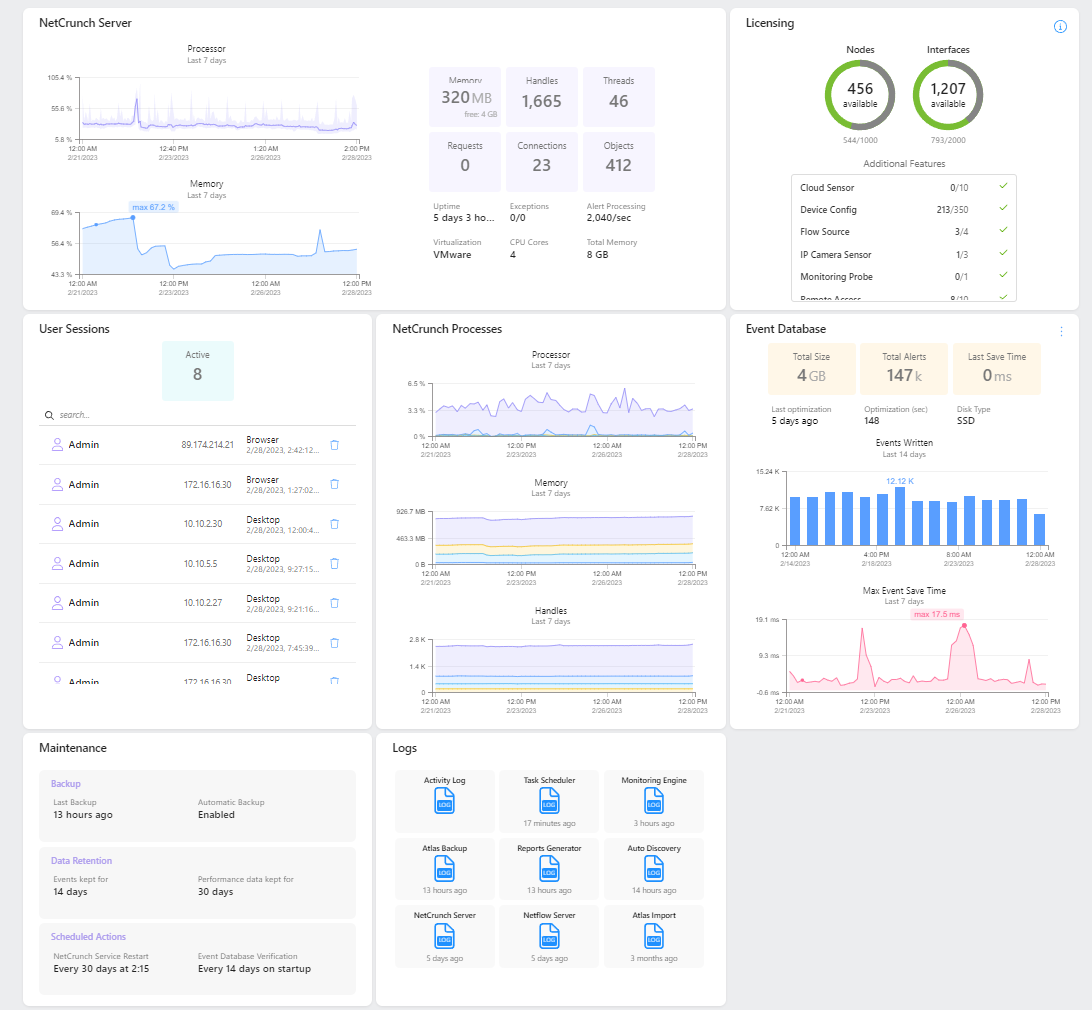Delete Browser session started 1:27:02
The height and width of the screenshot is (1011, 1092).
pyautogui.click(x=334, y=484)
